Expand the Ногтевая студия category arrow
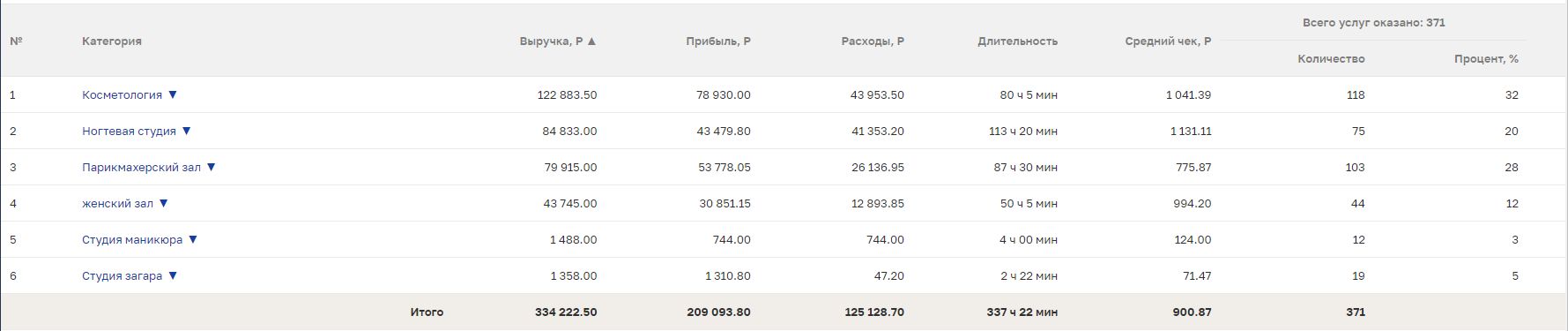The width and height of the screenshot is (1568, 331). (x=186, y=131)
